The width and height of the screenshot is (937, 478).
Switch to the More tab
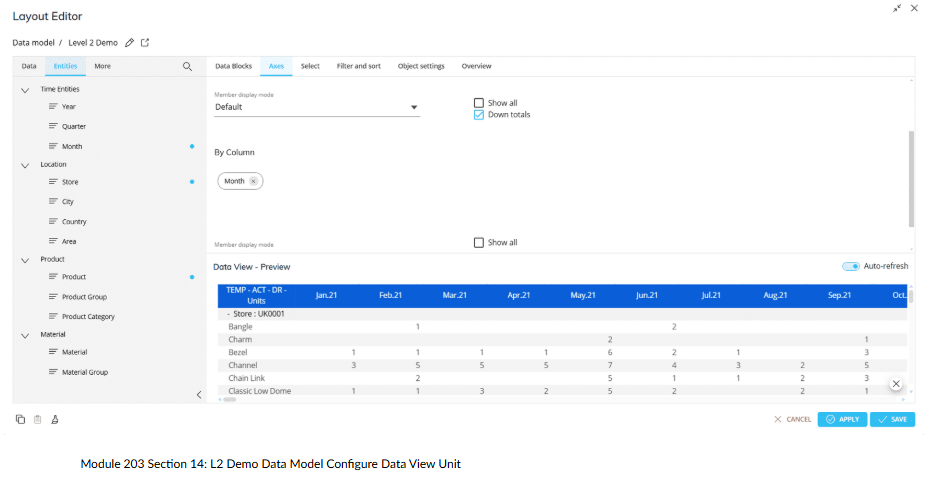pyautogui.click(x=102, y=66)
